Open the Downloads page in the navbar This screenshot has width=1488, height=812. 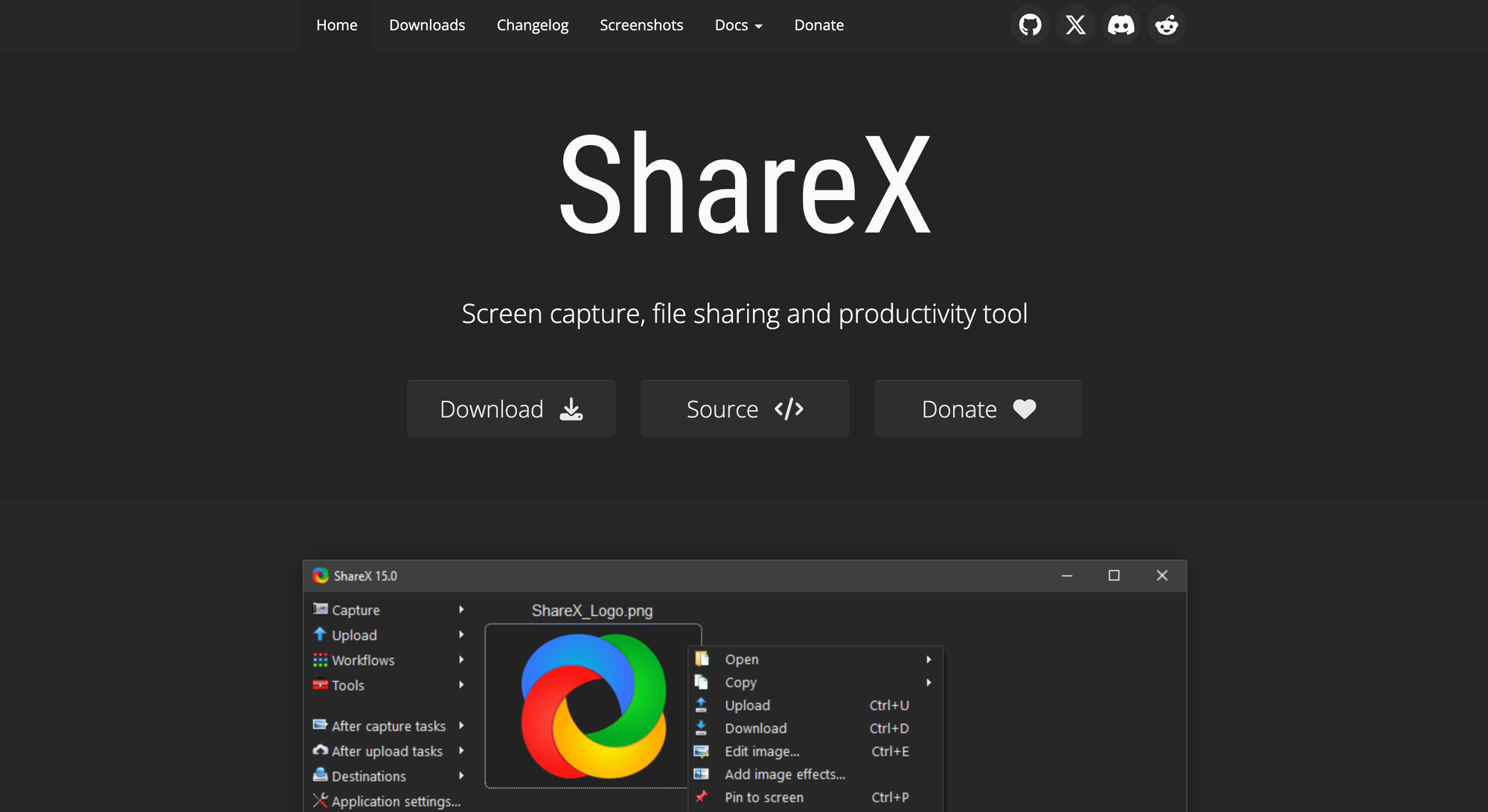(x=427, y=25)
